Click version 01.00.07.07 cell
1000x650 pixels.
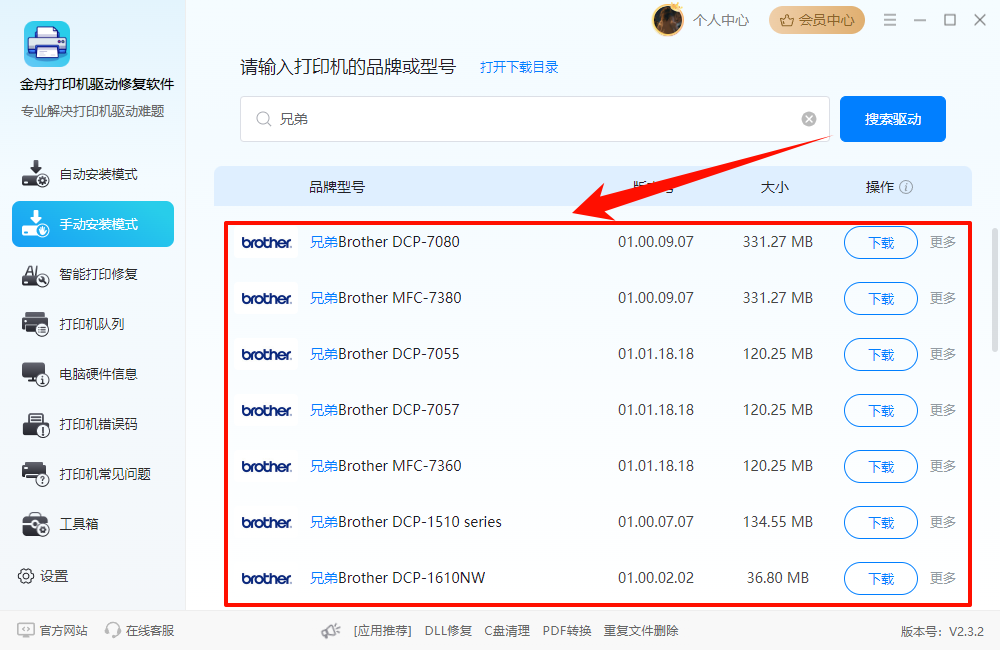point(656,522)
